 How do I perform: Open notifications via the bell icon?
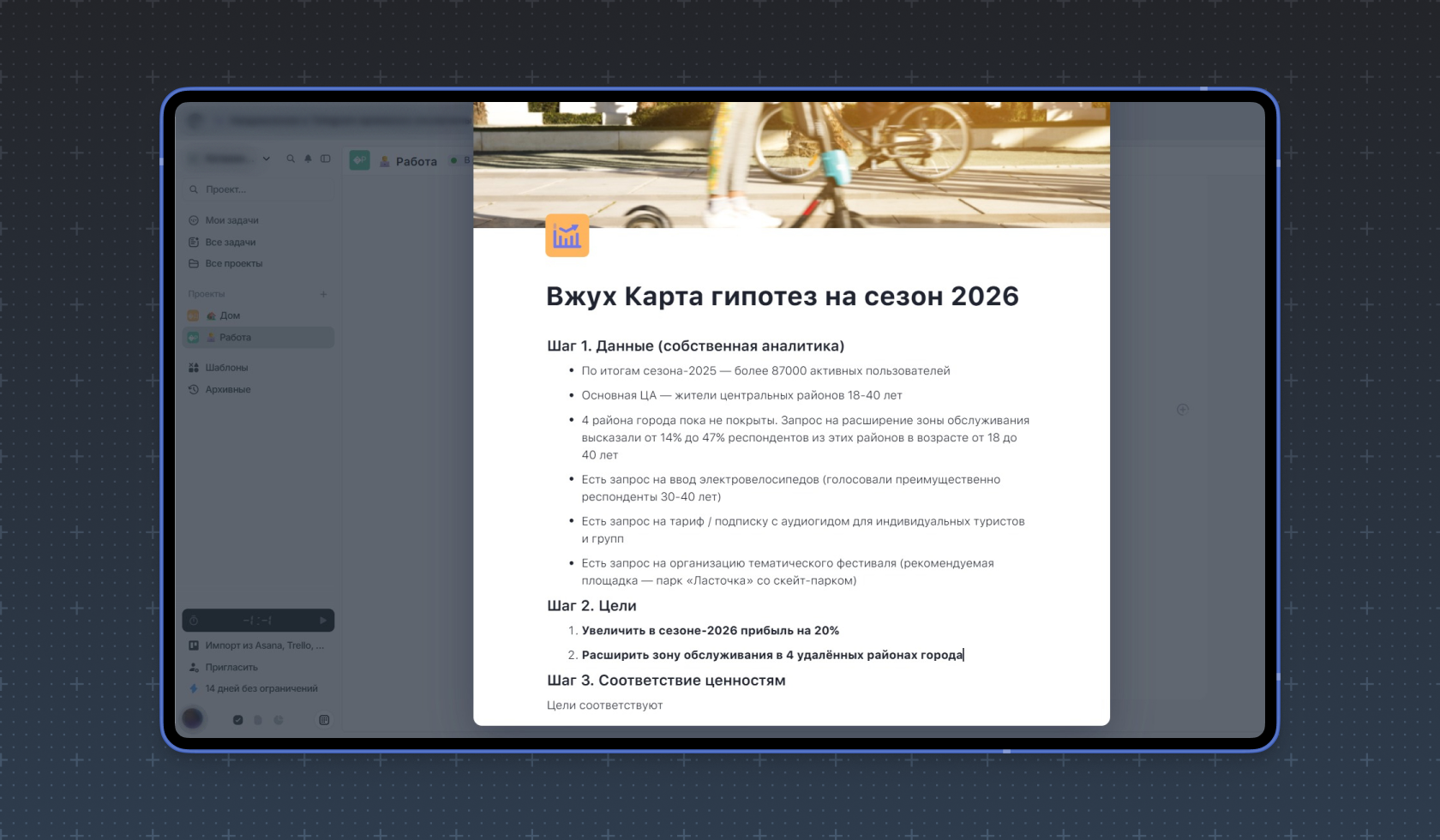[x=308, y=159]
